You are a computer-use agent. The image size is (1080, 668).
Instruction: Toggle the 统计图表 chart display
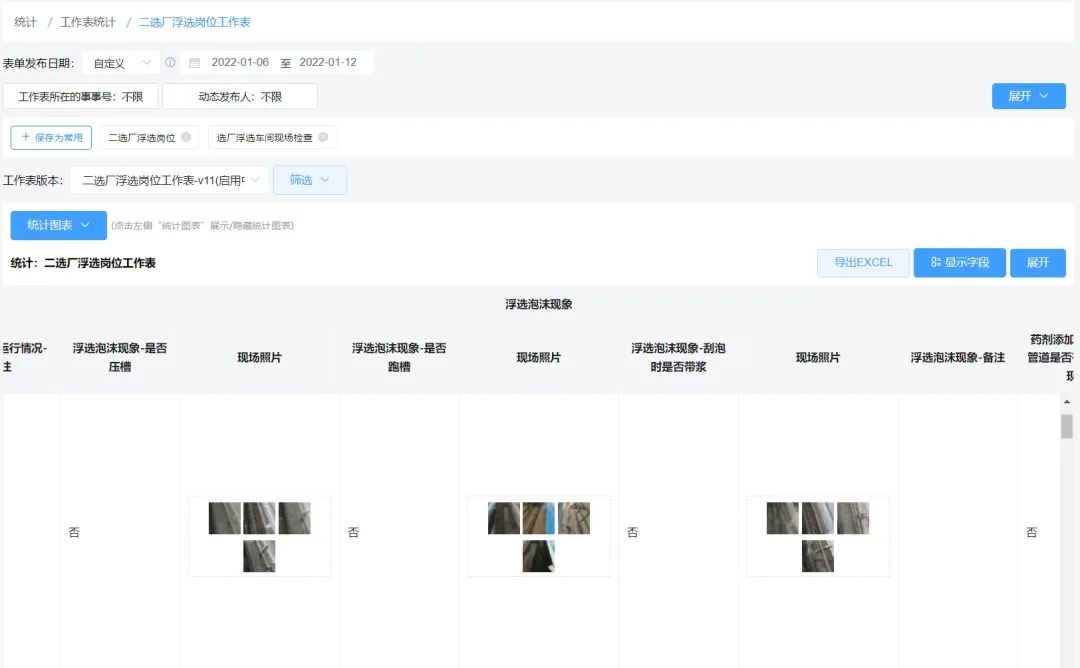pos(59,225)
